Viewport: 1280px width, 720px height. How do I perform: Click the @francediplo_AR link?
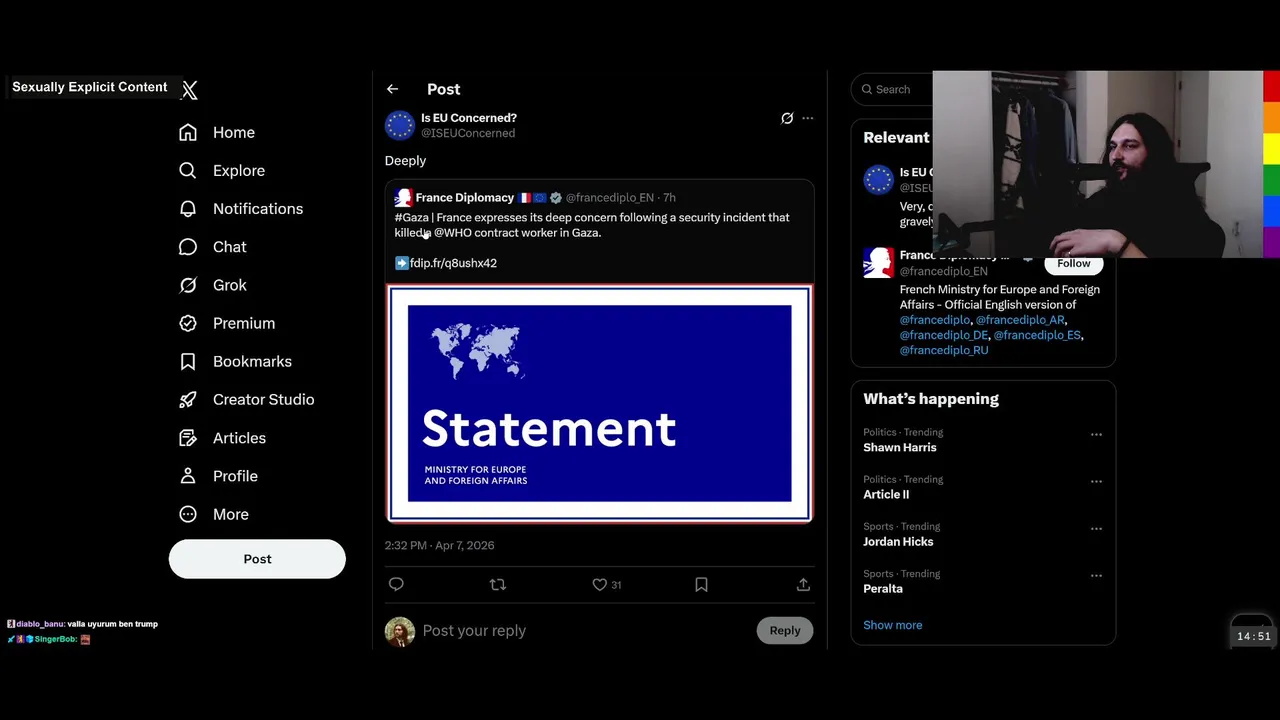pyautogui.click(x=1020, y=320)
